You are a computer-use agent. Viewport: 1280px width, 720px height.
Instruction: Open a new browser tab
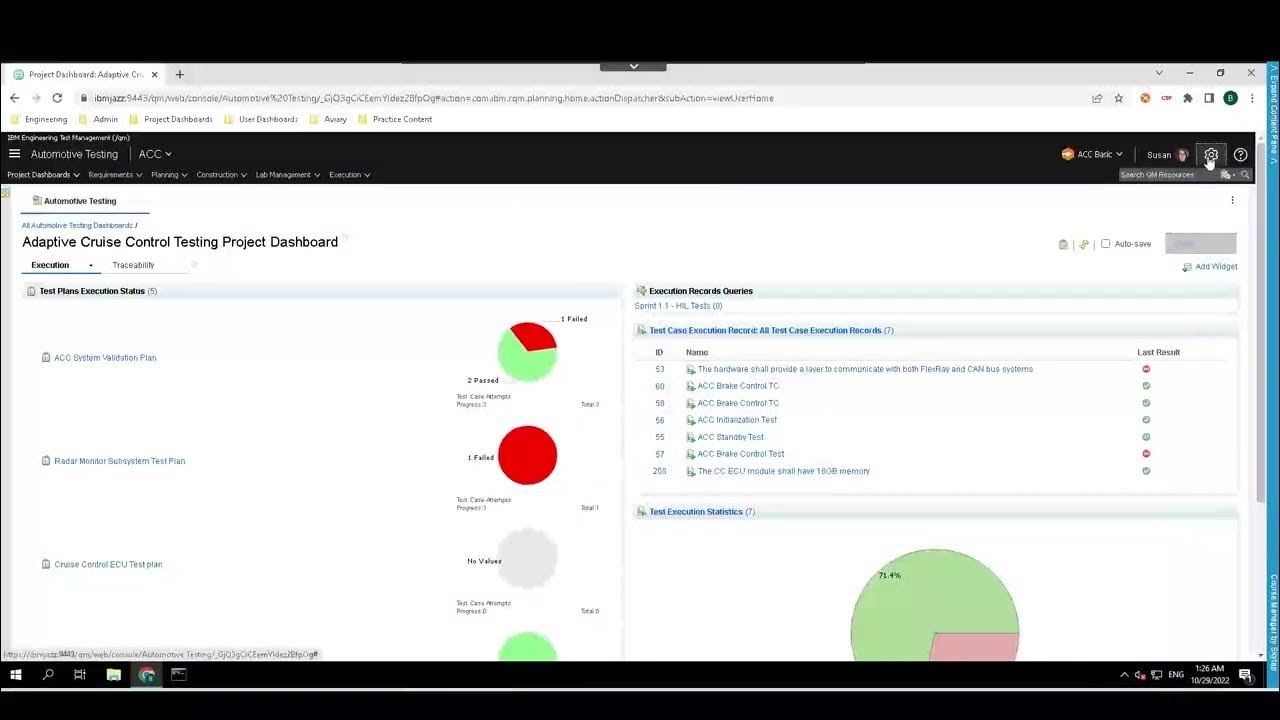click(x=180, y=74)
